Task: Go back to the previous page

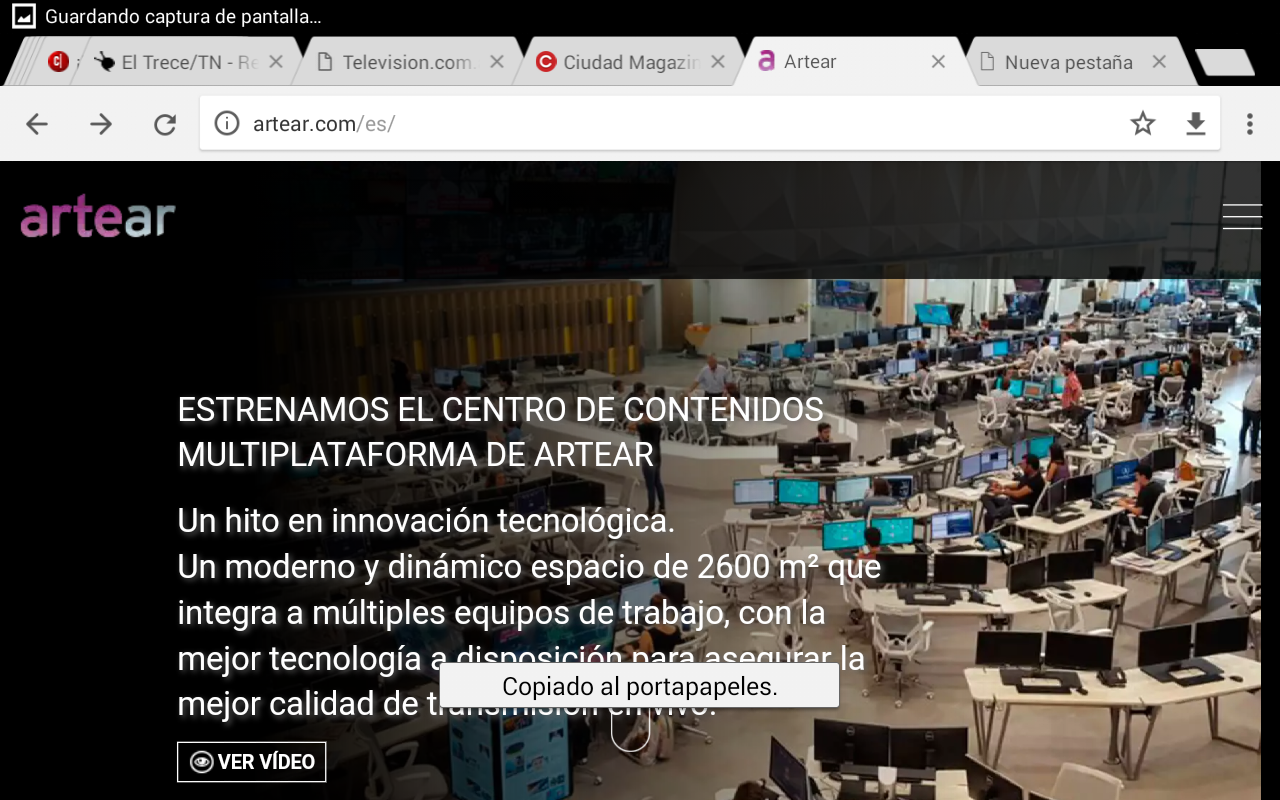Action: tap(37, 124)
